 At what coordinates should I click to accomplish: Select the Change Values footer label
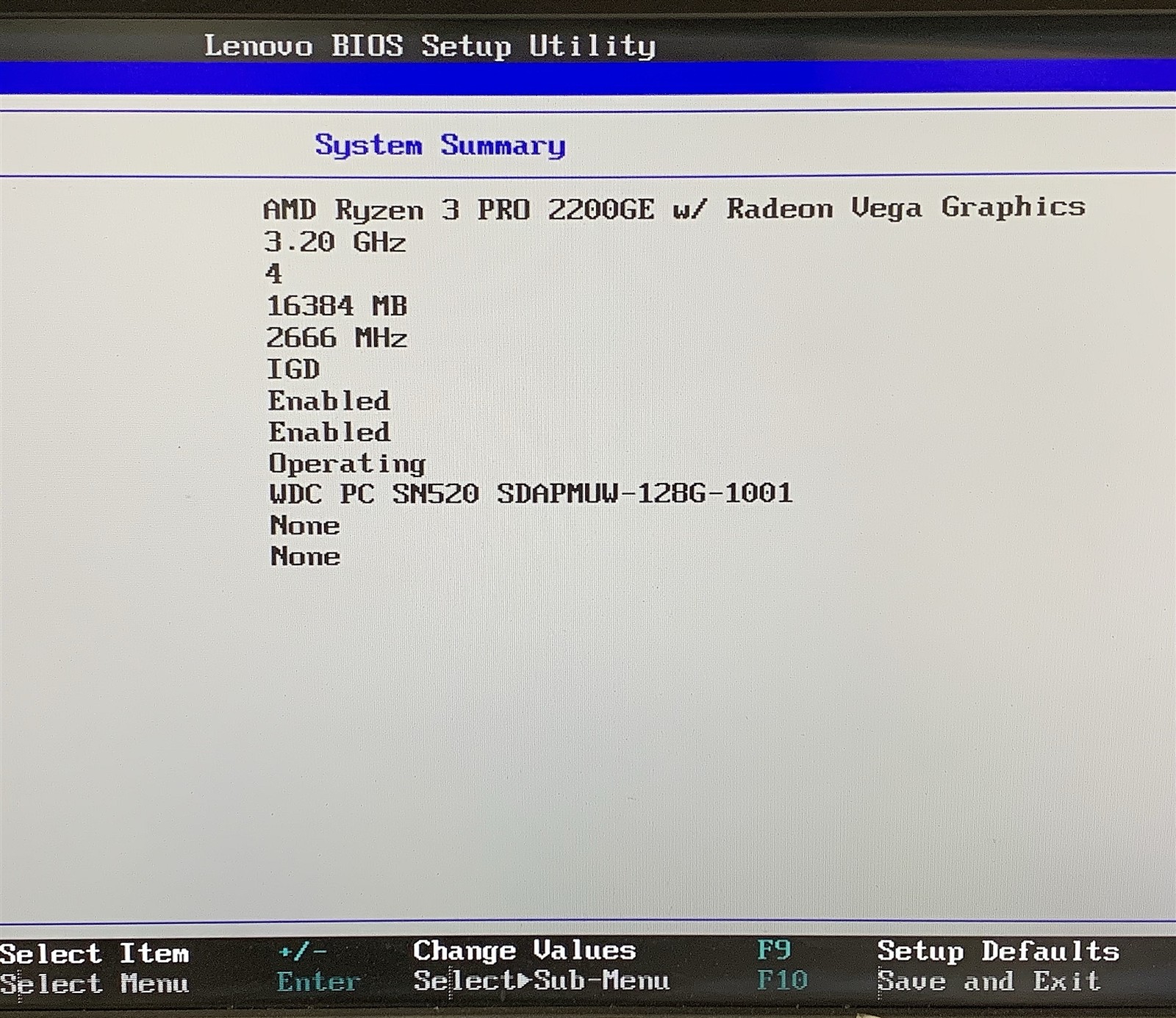[524, 950]
